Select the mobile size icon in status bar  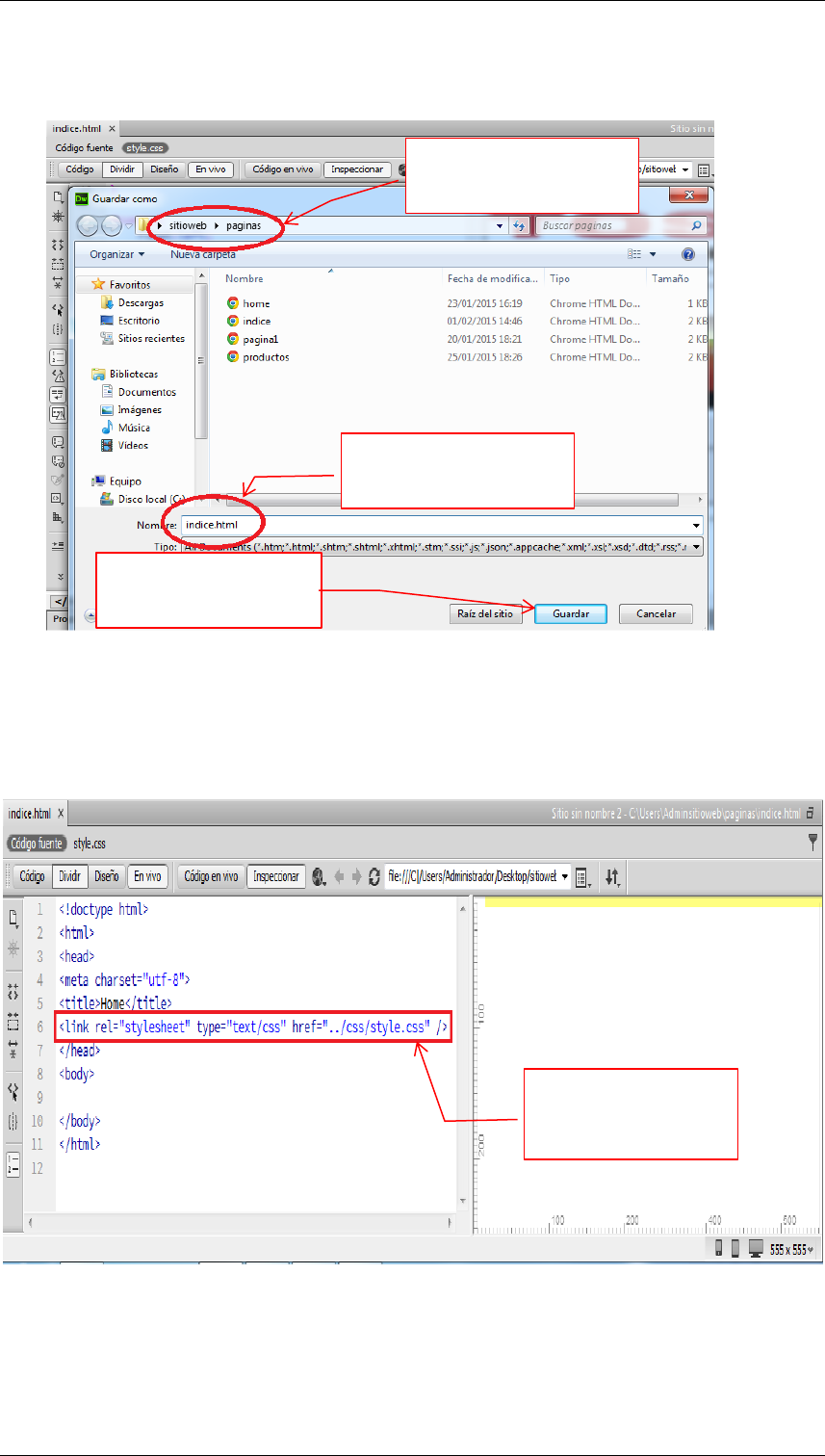point(718,1248)
